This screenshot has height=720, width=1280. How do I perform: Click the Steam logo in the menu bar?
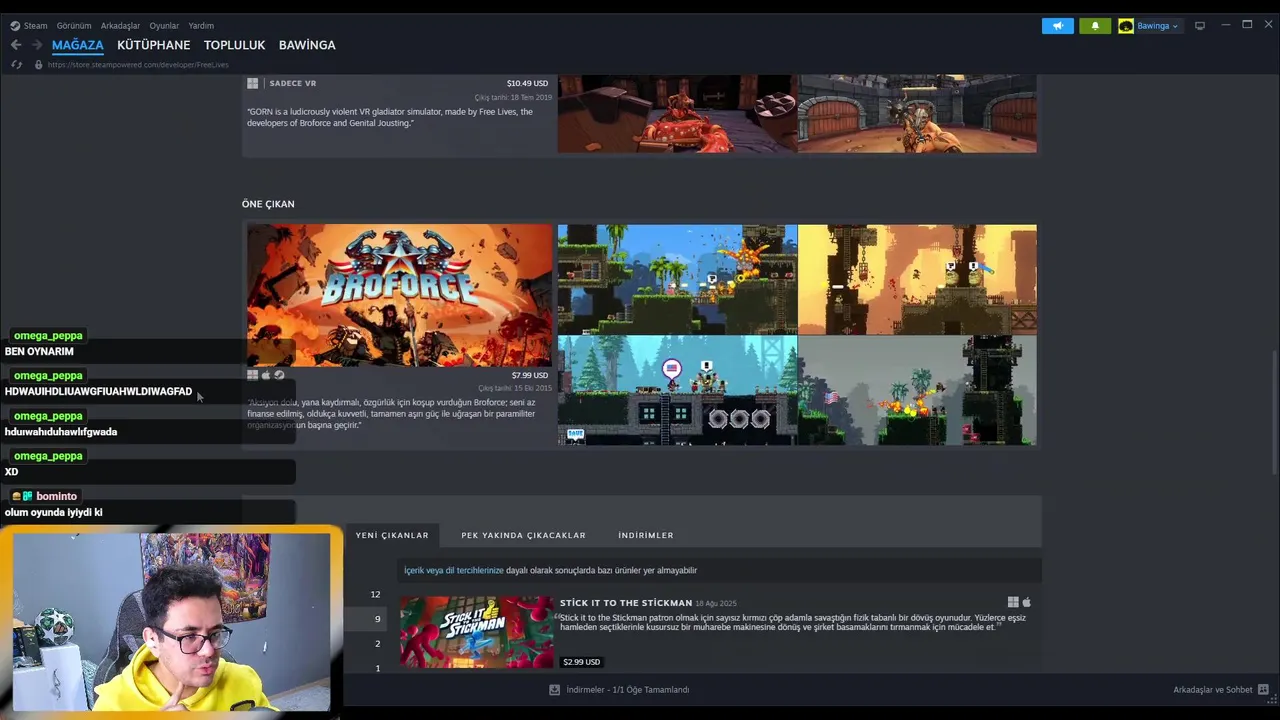tap(15, 26)
